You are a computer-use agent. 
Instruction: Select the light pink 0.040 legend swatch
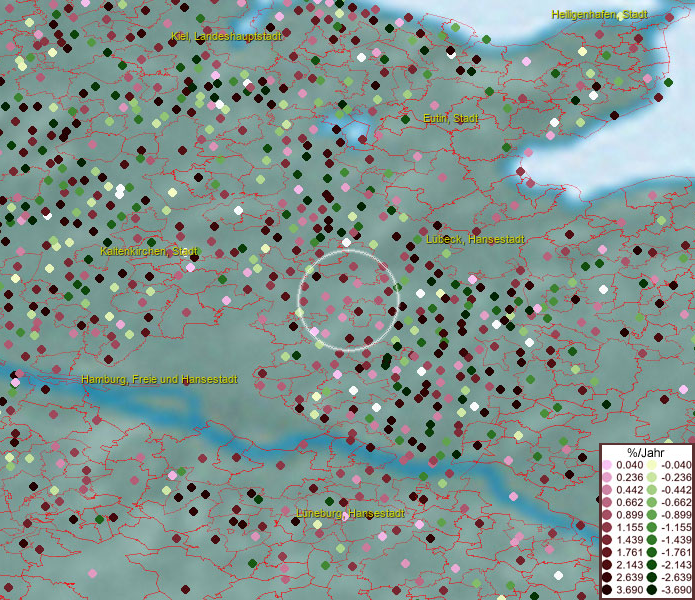click(x=608, y=465)
